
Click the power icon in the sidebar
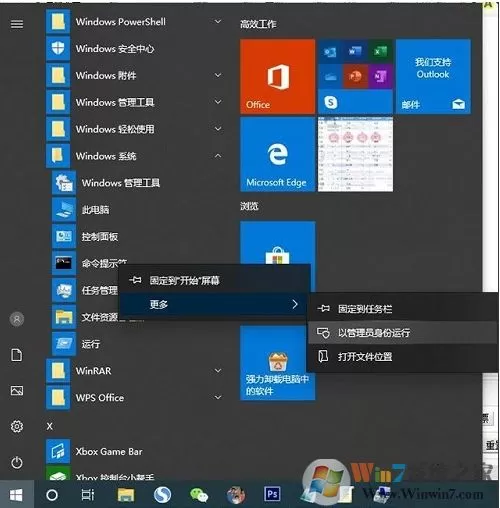click(17, 463)
